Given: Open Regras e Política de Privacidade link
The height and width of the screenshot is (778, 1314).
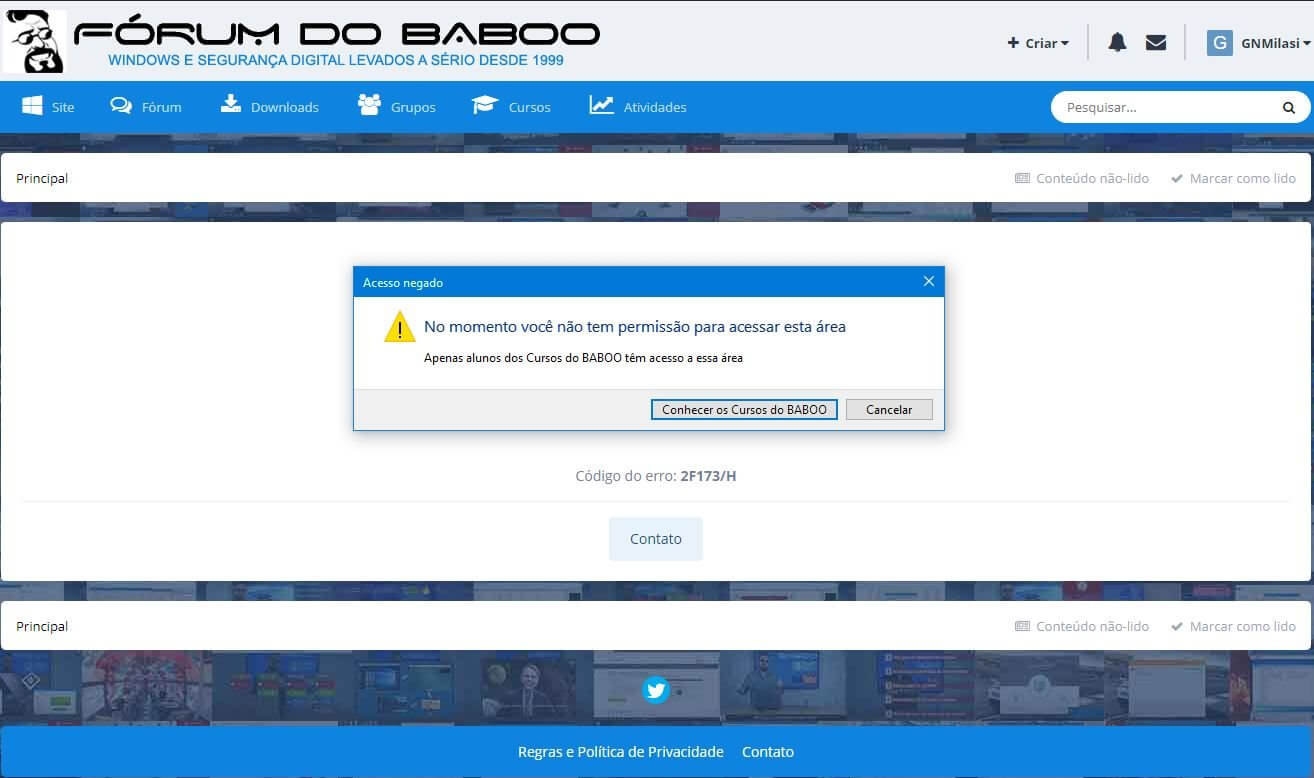Looking at the screenshot, I should point(620,752).
